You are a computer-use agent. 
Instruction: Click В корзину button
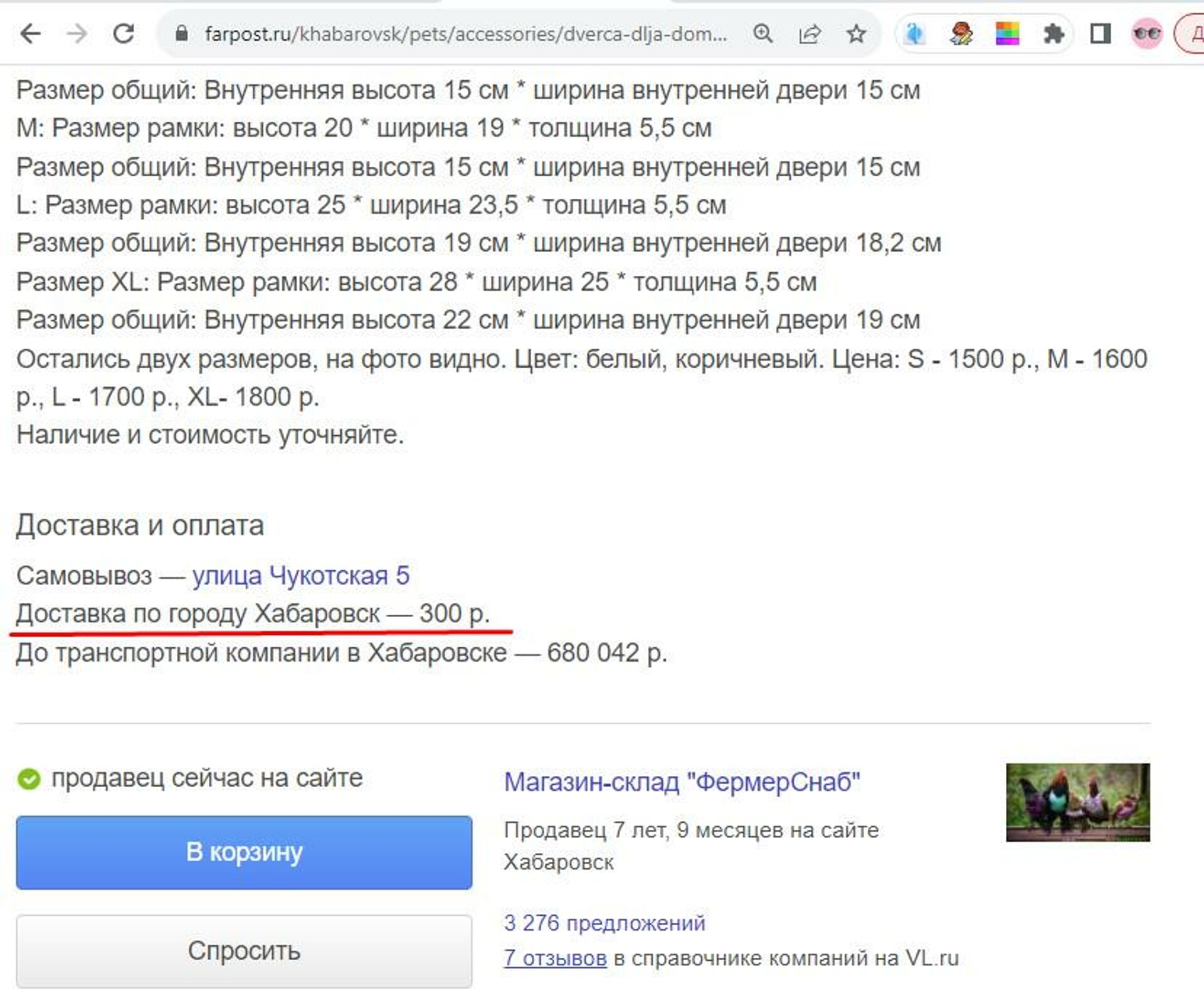pos(244,852)
